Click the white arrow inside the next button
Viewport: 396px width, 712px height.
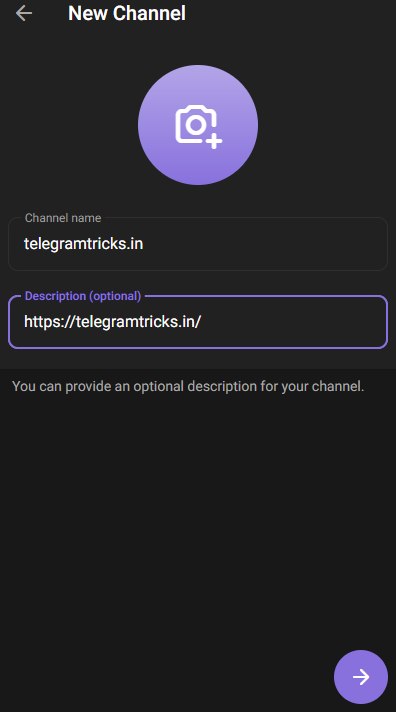click(x=361, y=677)
